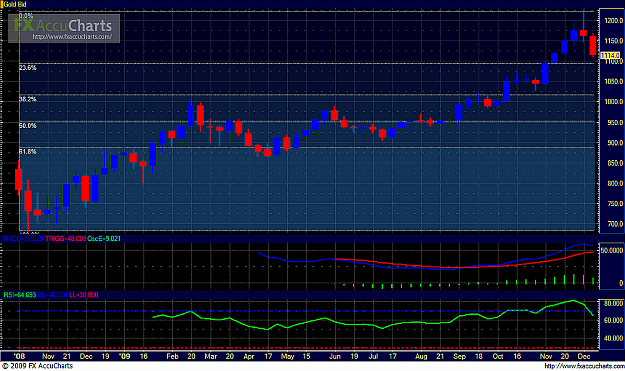Click the UL=70.000 upper limit label

pyautogui.click(x=52, y=295)
